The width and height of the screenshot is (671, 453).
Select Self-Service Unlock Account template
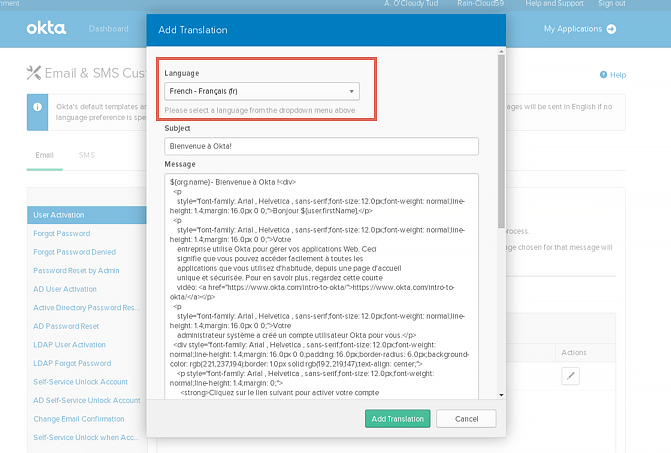tap(80, 382)
